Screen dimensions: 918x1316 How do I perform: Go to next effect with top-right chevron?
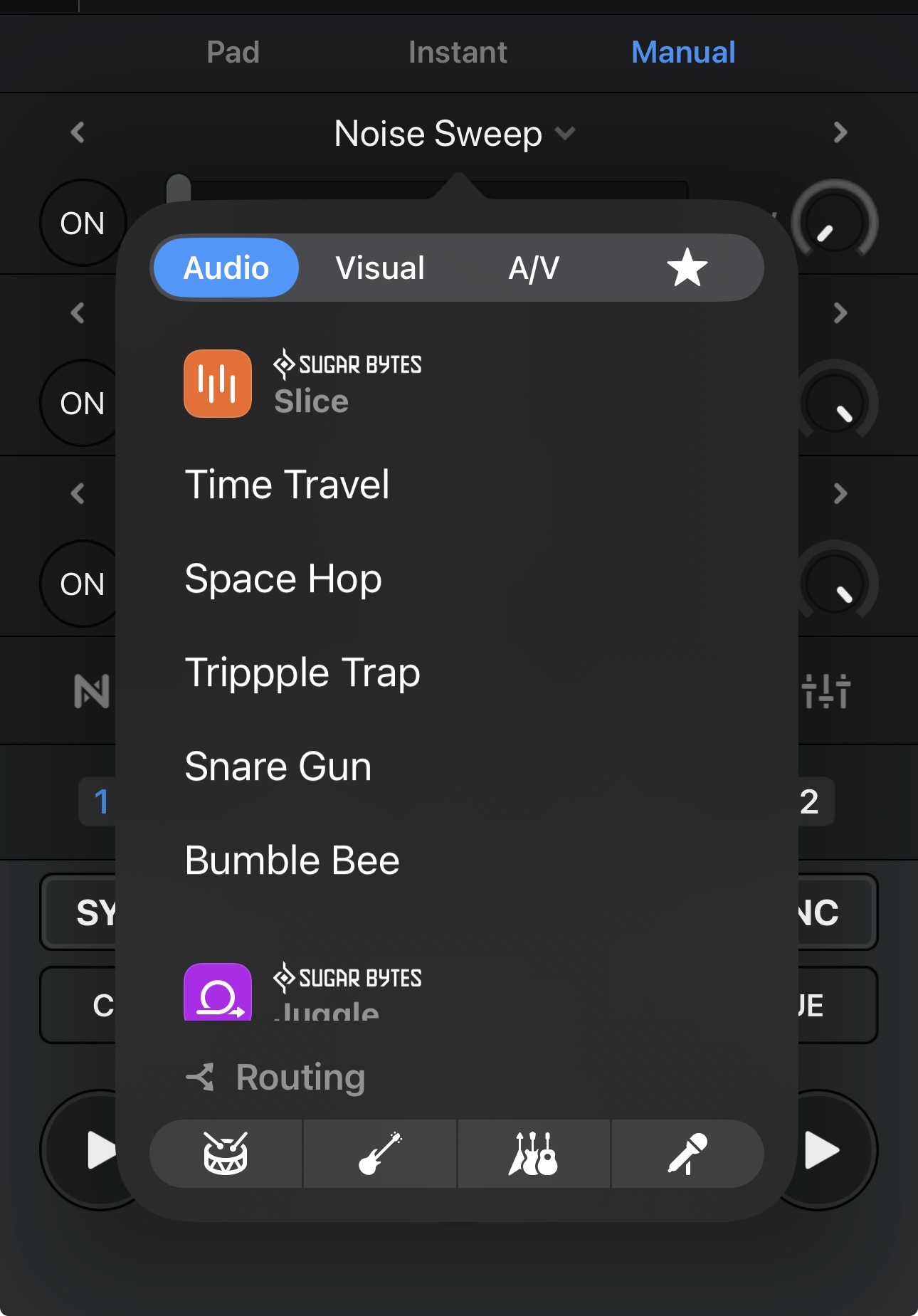click(x=840, y=132)
